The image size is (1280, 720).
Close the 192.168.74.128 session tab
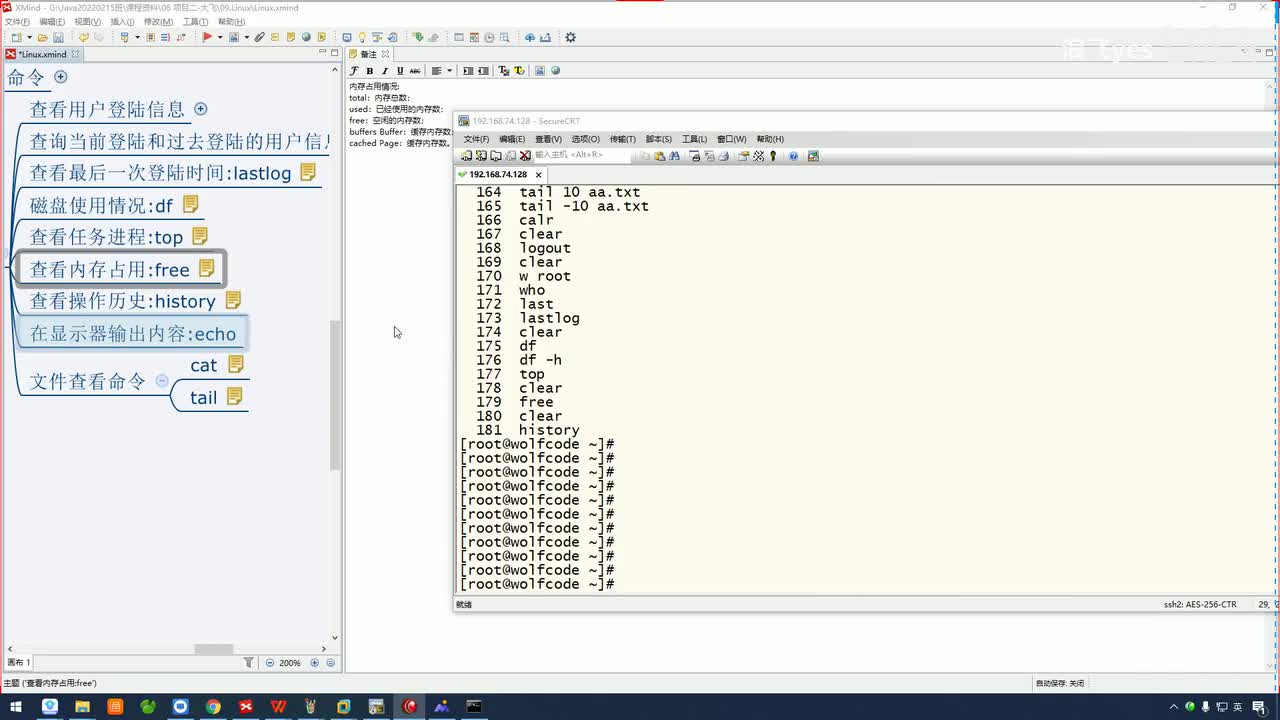tap(538, 174)
